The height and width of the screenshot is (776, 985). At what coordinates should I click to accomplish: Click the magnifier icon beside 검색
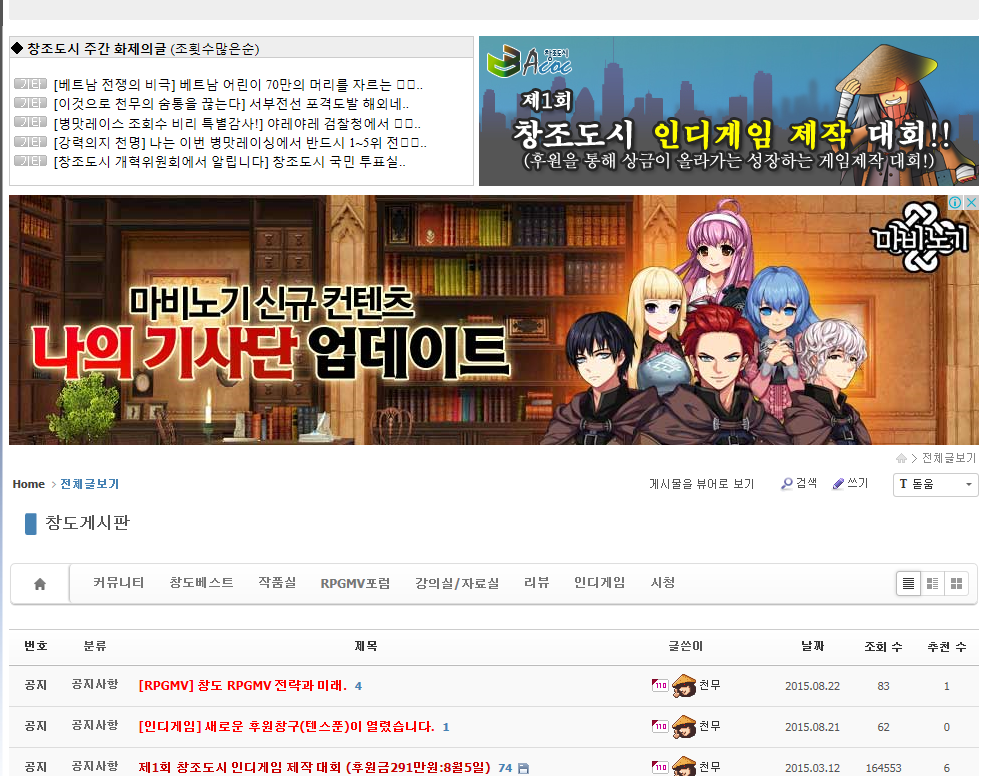tap(786, 484)
